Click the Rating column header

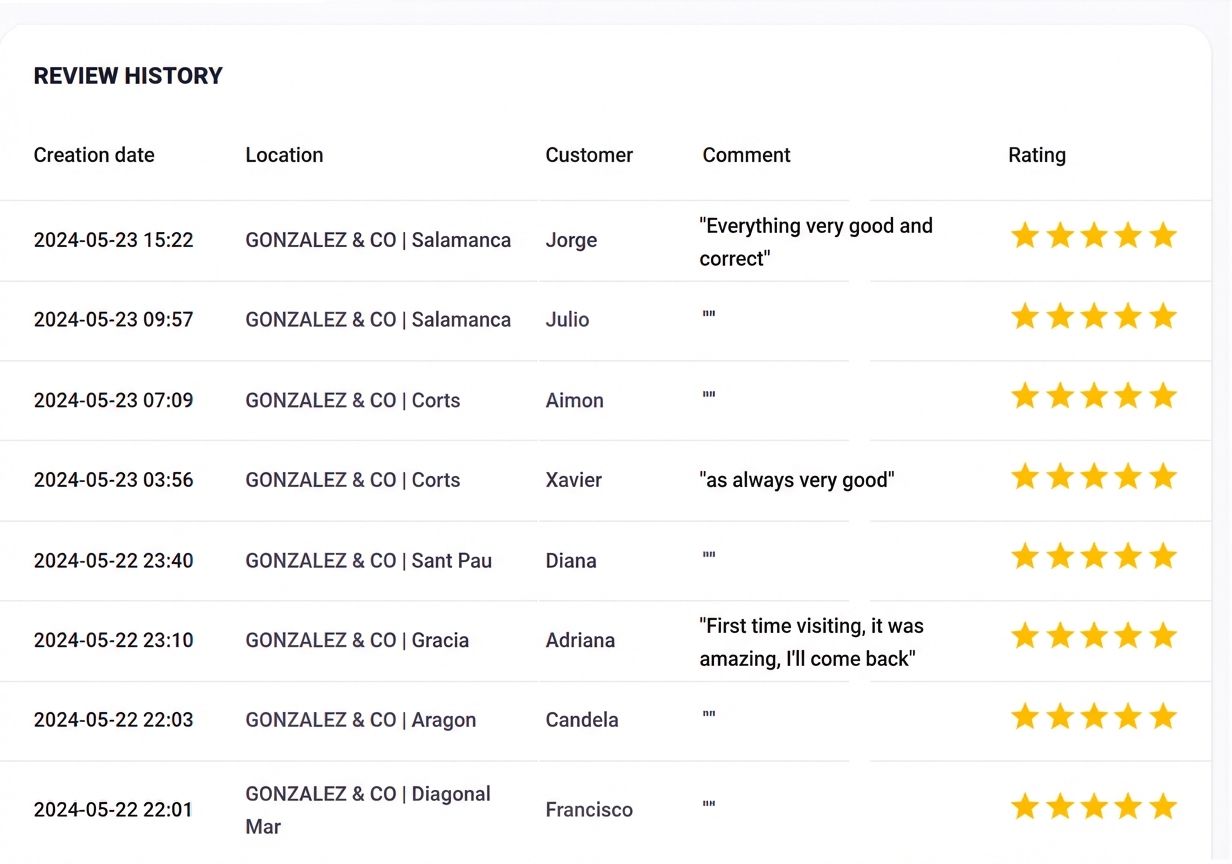click(1036, 155)
